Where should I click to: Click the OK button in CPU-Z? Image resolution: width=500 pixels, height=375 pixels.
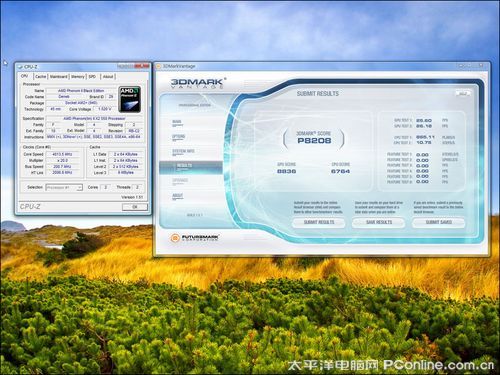point(135,207)
